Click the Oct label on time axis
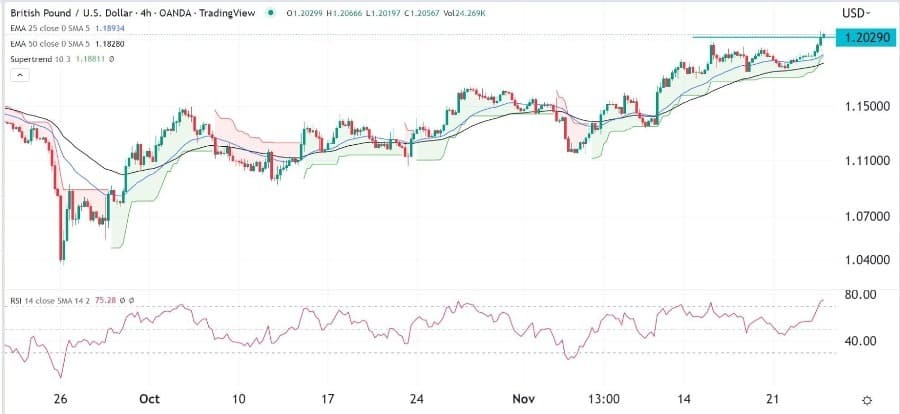Image resolution: width=900 pixels, height=414 pixels. click(149, 397)
